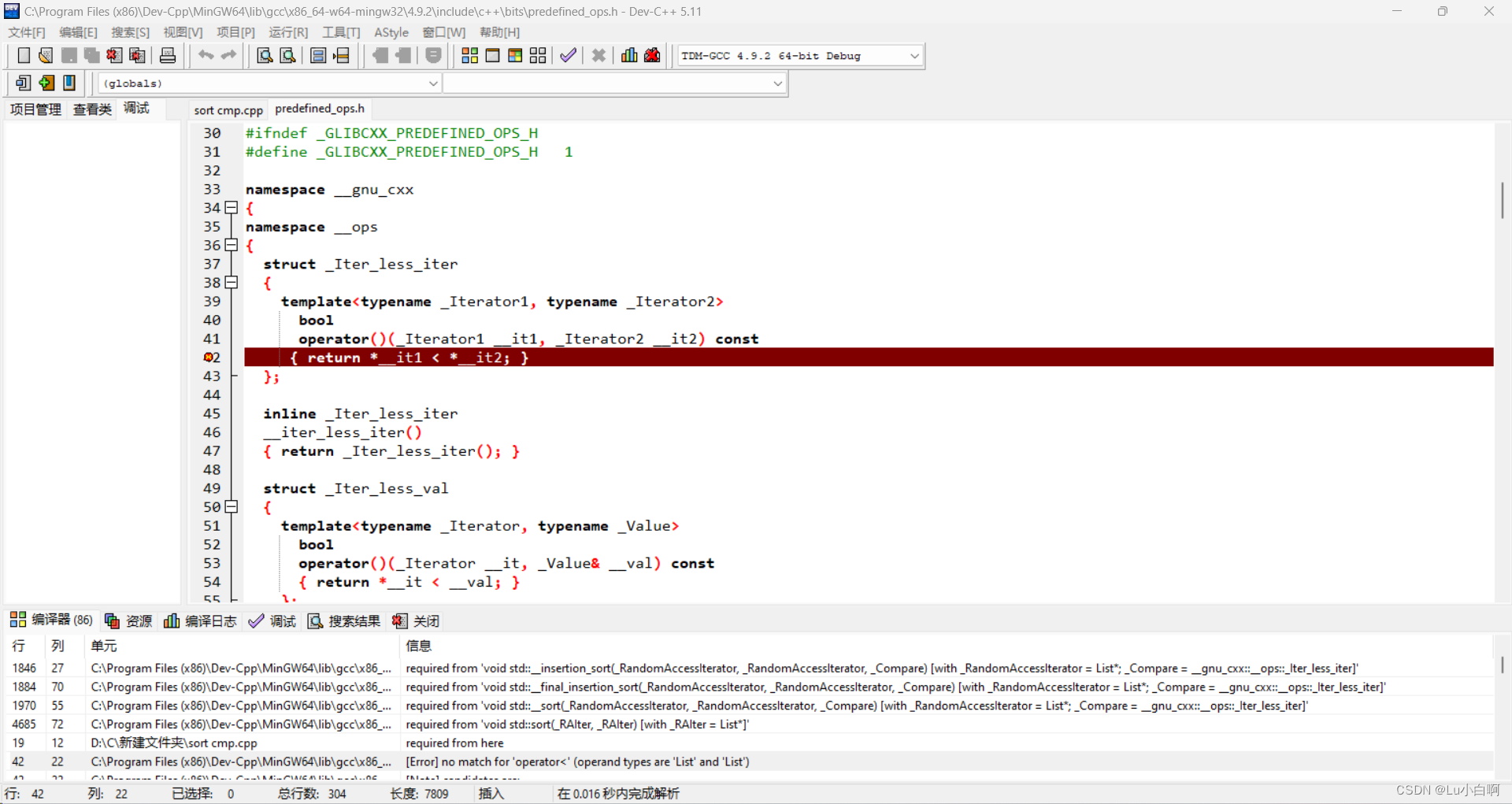Undo the last edit
The image size is (1512, 804).
click(x=206, y=55)
